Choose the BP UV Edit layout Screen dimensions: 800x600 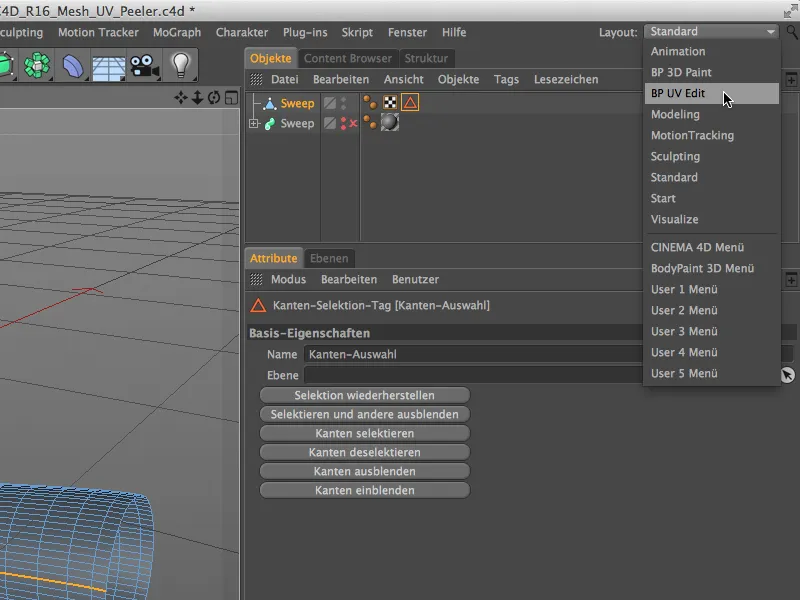coord(712,93)
